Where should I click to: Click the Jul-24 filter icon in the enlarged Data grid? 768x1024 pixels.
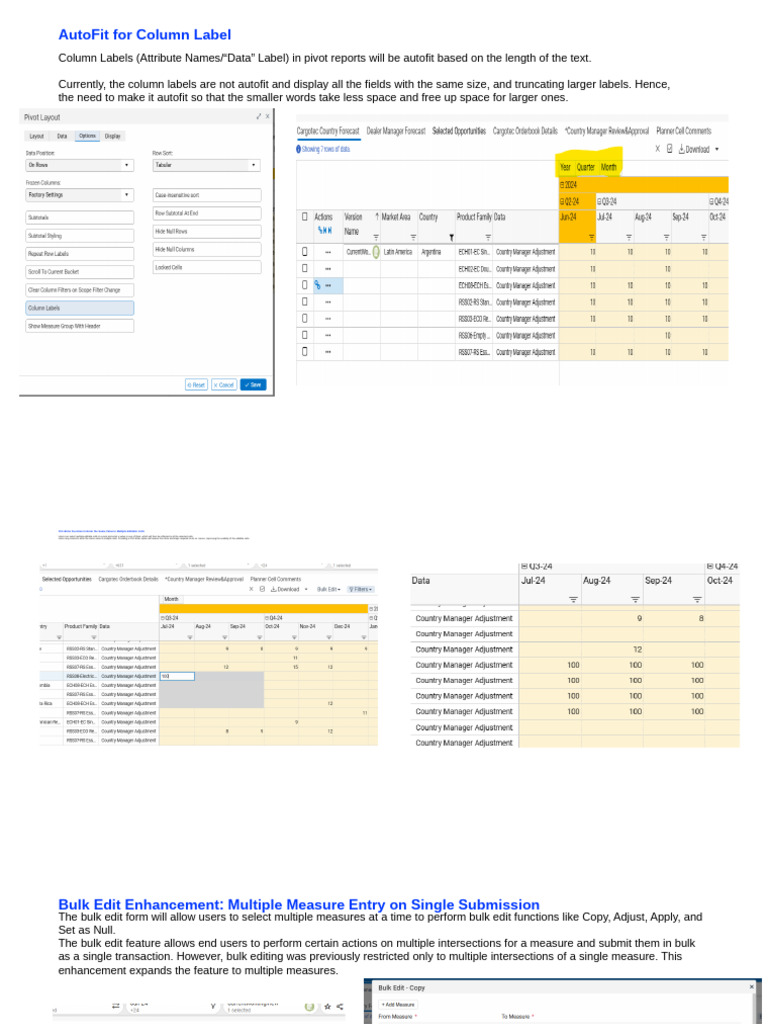point(573,600)
